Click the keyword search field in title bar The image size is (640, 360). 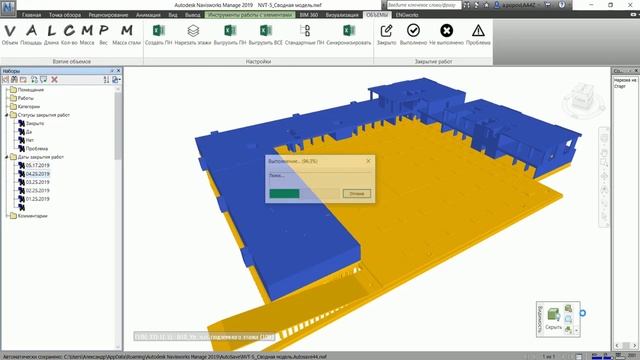click(423, 5)
